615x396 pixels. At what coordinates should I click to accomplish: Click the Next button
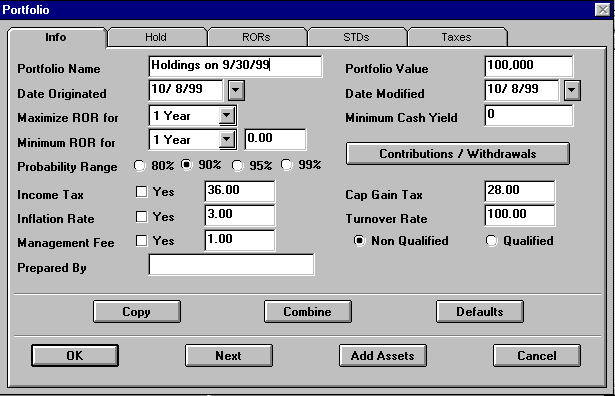[229, 356]
